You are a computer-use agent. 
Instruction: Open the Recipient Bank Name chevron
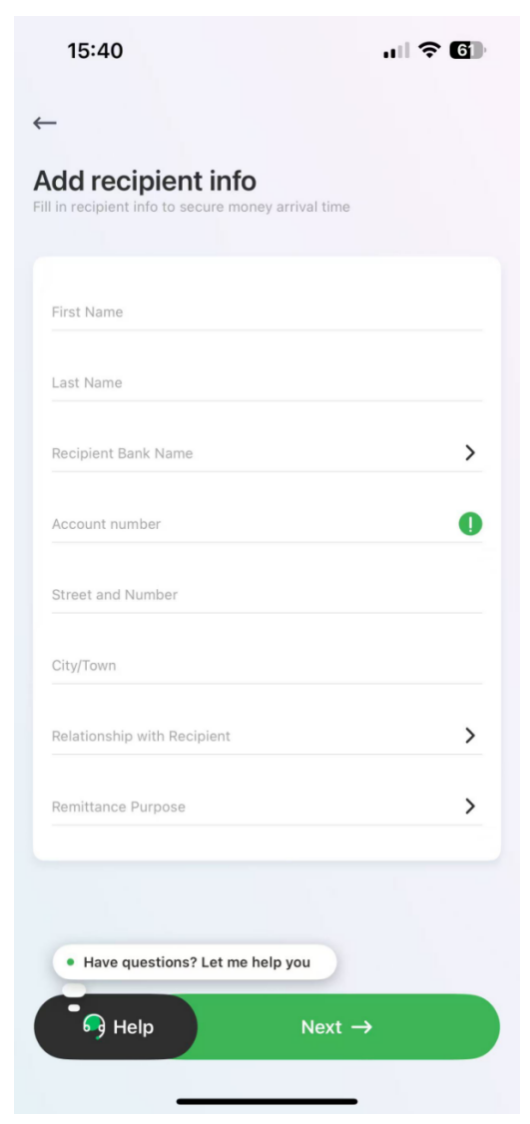[x=470, y=452]
